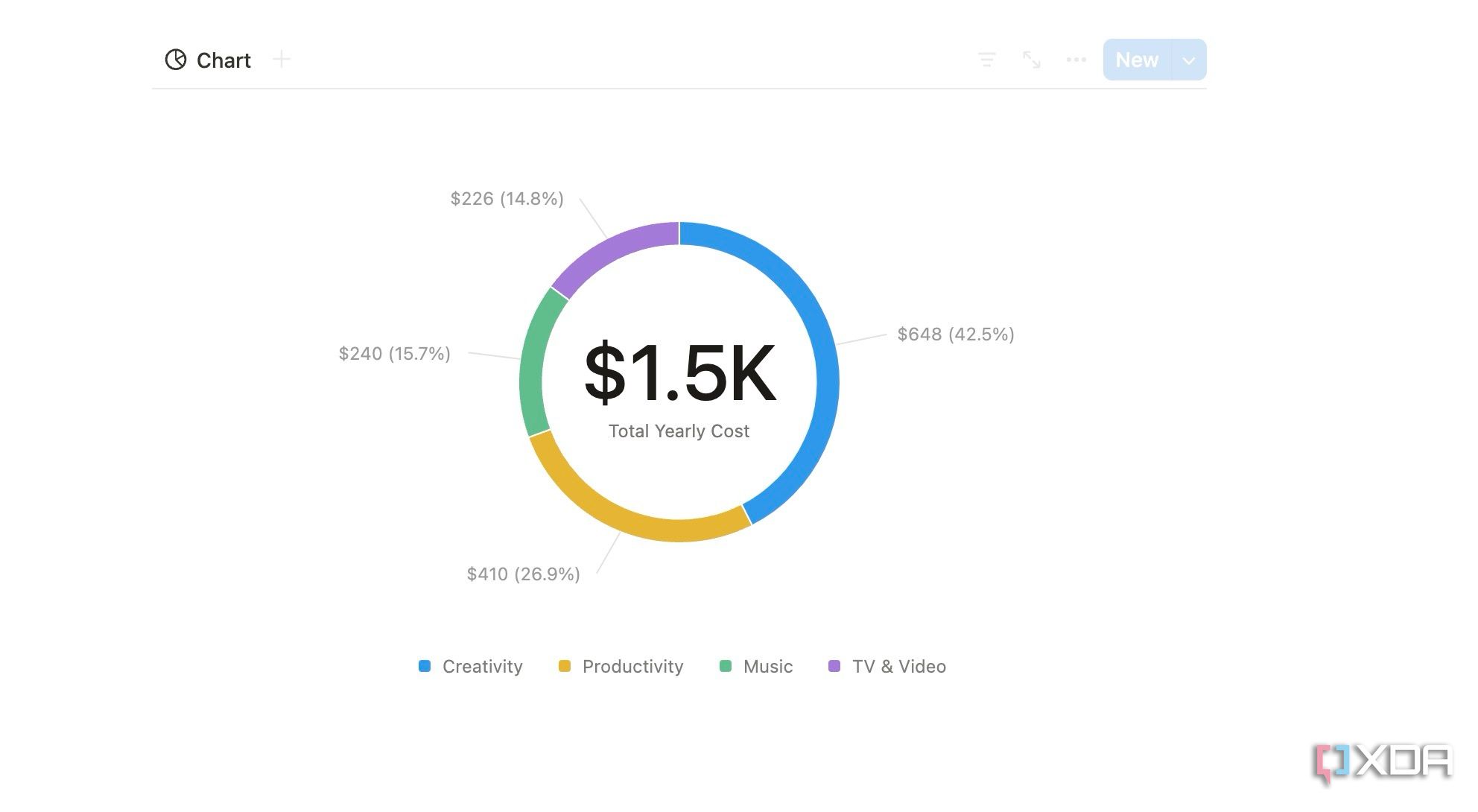This screenshot has height=812, width=1478.
Task: Toggle TV & Video series in legend
Action: (x=898, y=667)
